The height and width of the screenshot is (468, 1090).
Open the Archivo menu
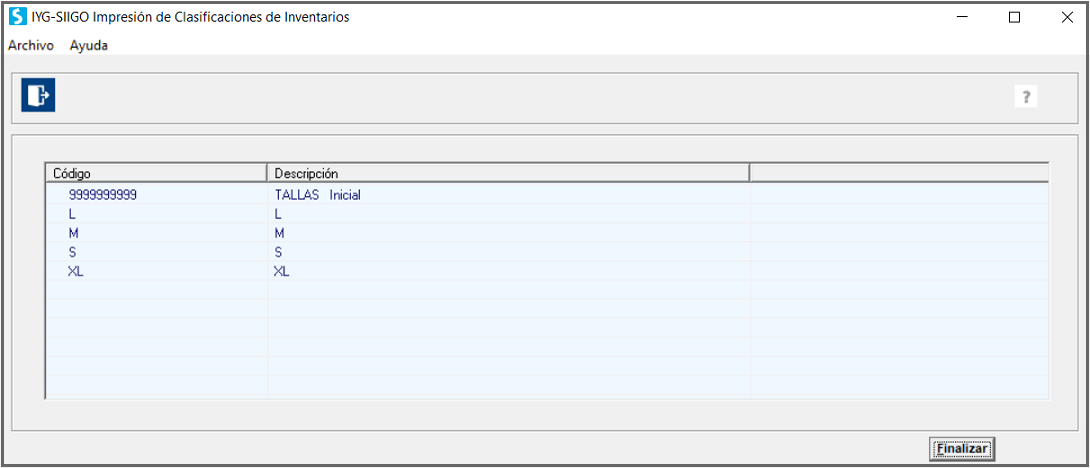tap(31, 46)
